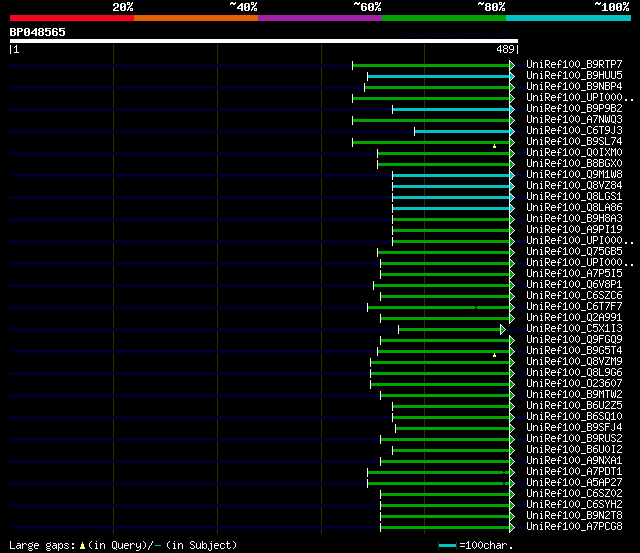Image resolution: width=640 pixels, height=553 pixels.
Task: Click the UniRef100_Q0IXM0 text
Action: click(574, 153)
